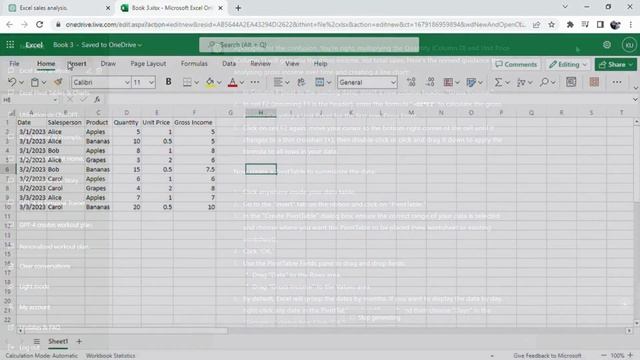Toggle Bold formatting
The height and width of the screenshot is (360, 640).
[168, 82]
